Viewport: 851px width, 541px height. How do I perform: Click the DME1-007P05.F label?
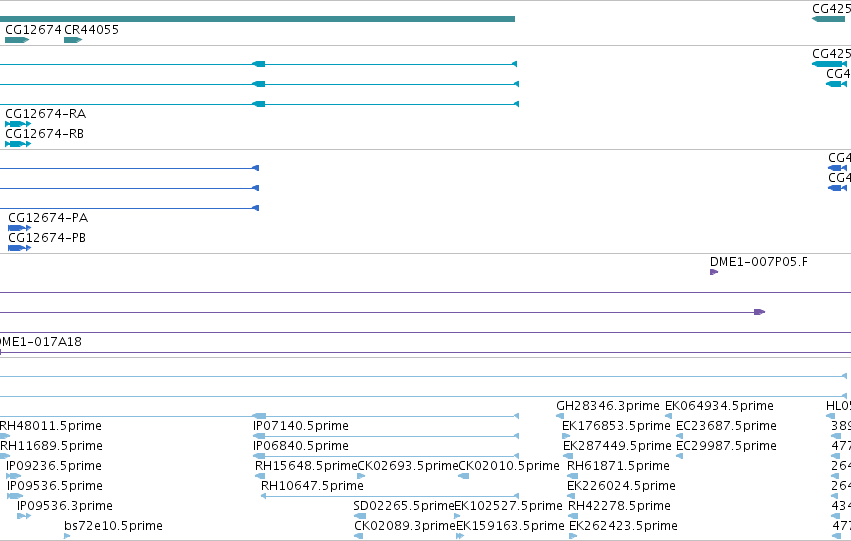tap(759, 262)
